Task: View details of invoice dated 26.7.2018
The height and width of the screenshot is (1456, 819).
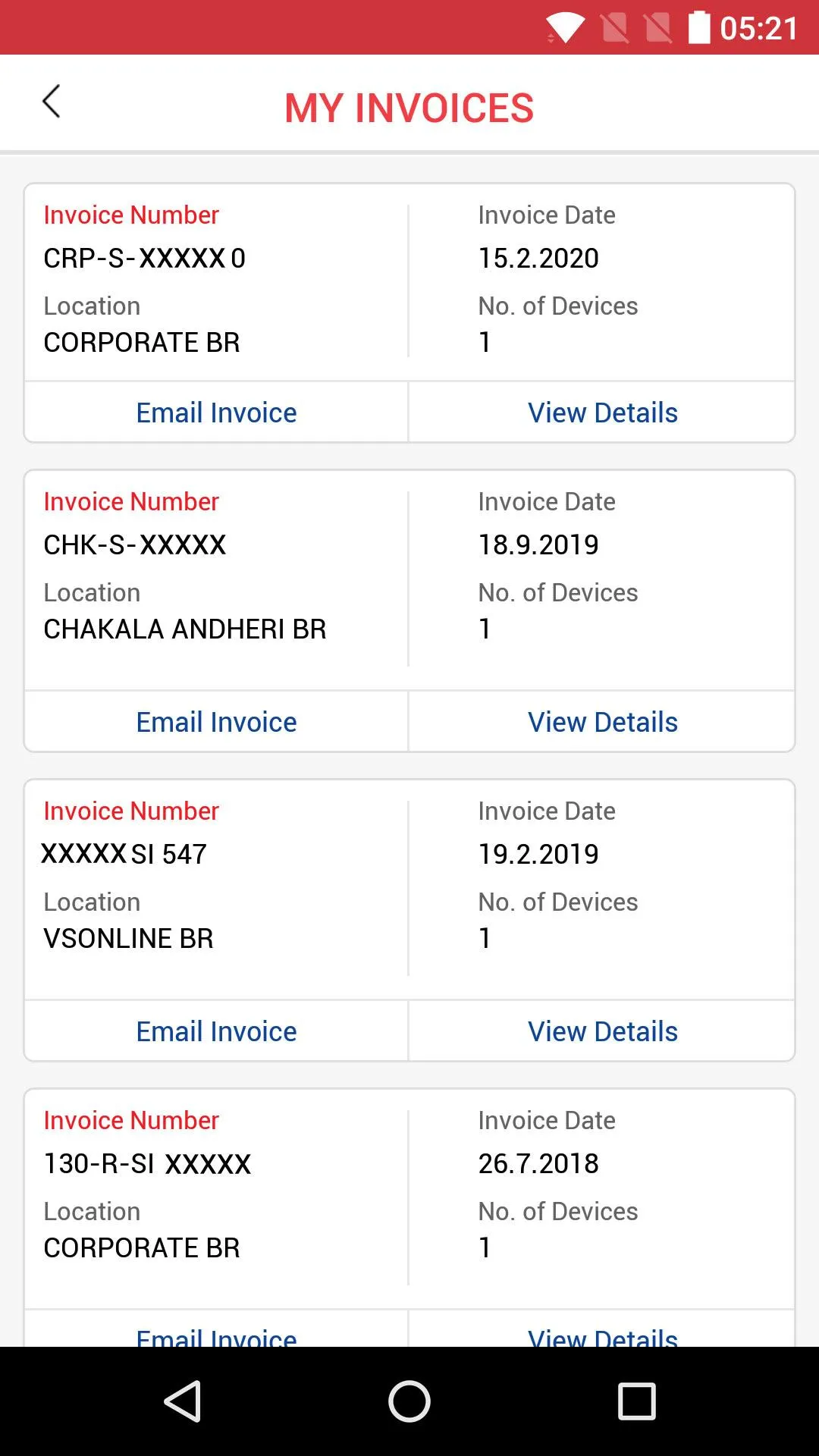Action: (x=602, y=1335)
